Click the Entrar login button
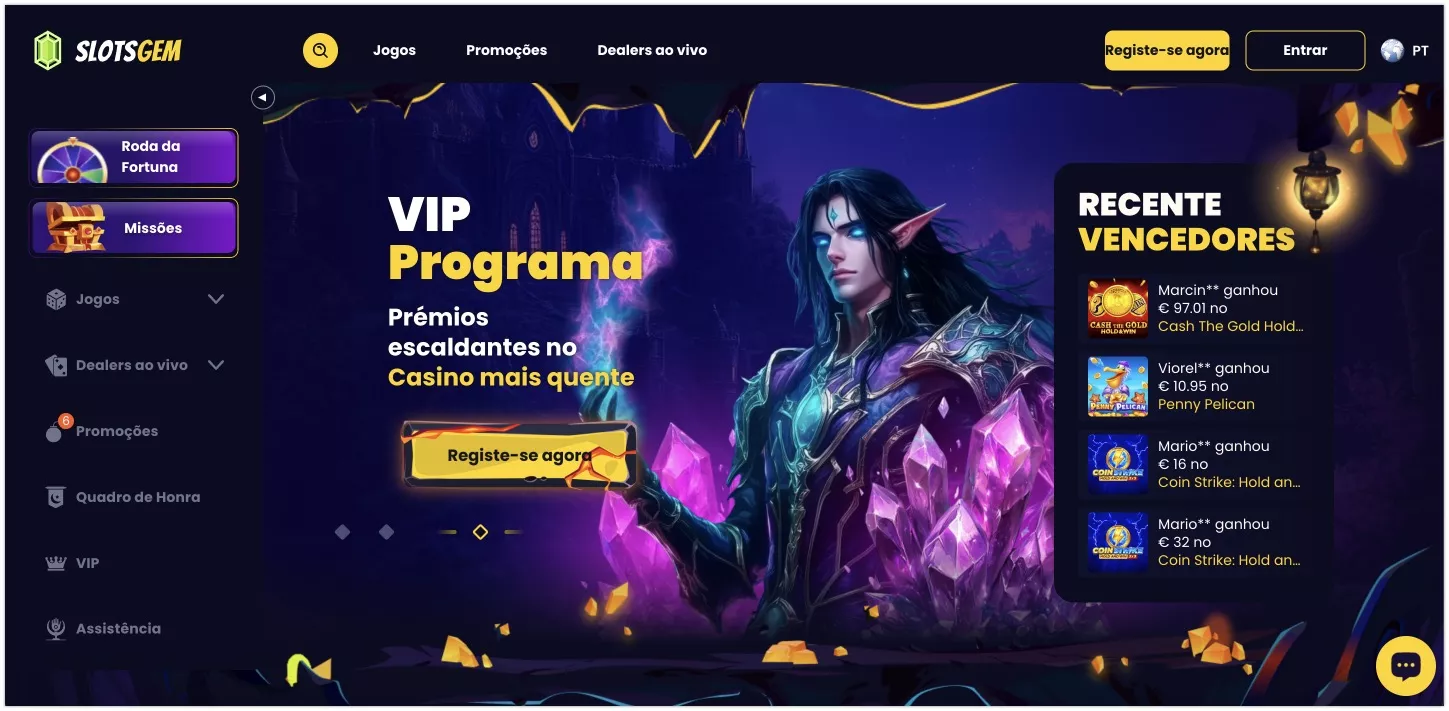The width and height of the screenshot is (1449, 711). coord(1305,50)
